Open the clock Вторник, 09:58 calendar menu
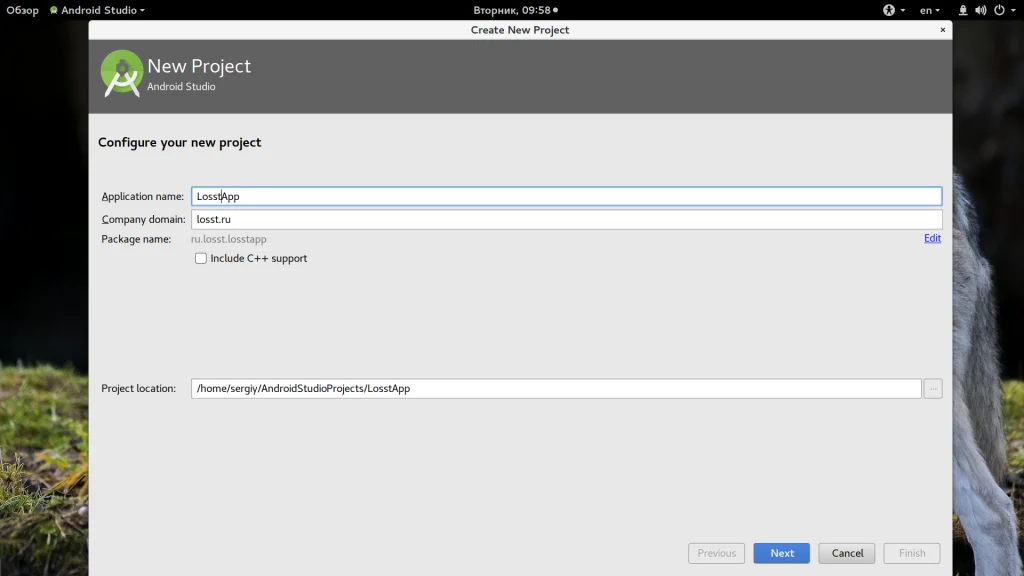This screenshot has width=1024, height=576. [515, 10]
